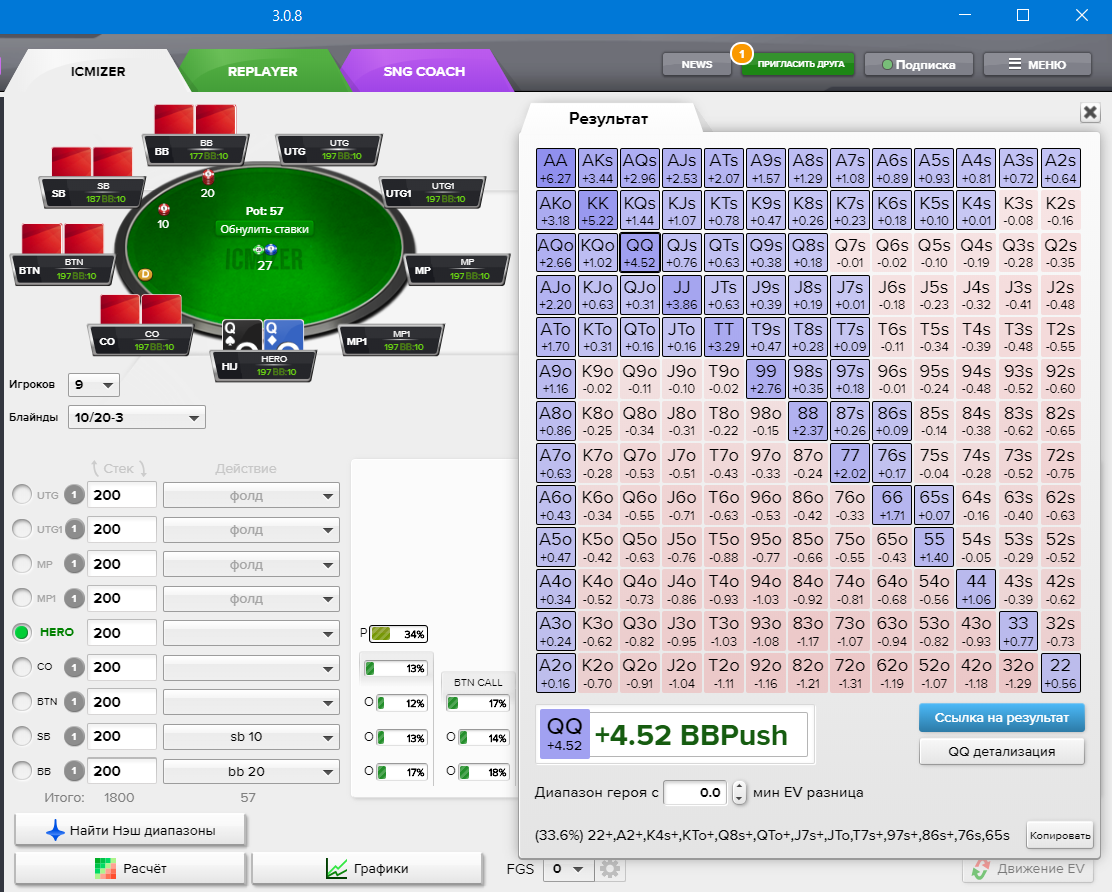1112x892 pixels.
Task: Open the CO action dropdown
Action: pyautogui.click(x=251, y=668)
